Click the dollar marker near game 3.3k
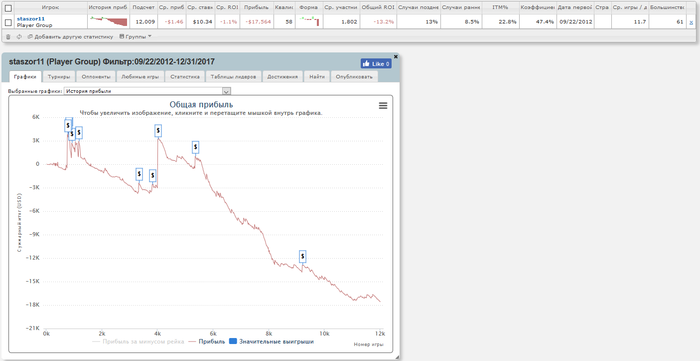The height and width of the screenshot is (361, 700). [139, 174]
